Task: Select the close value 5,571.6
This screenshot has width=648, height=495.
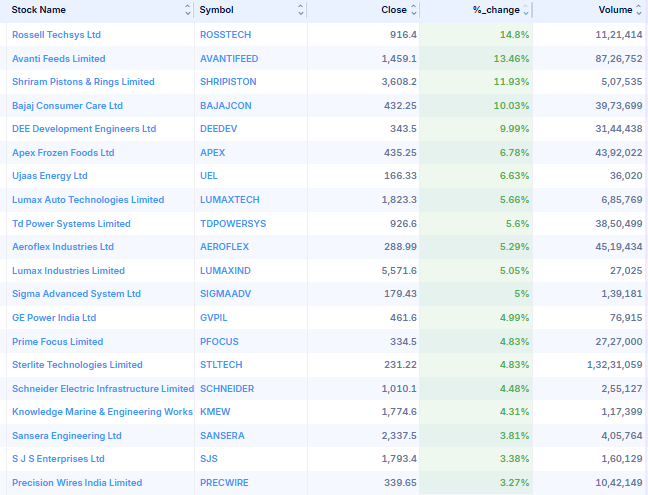Action: [x=399, y=271]
